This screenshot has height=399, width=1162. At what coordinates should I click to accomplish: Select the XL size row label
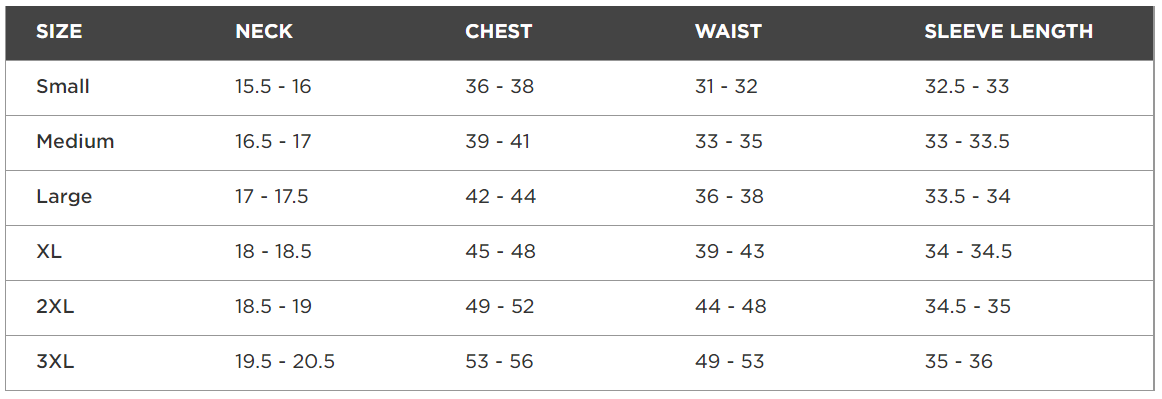click(x=49, y=252)
